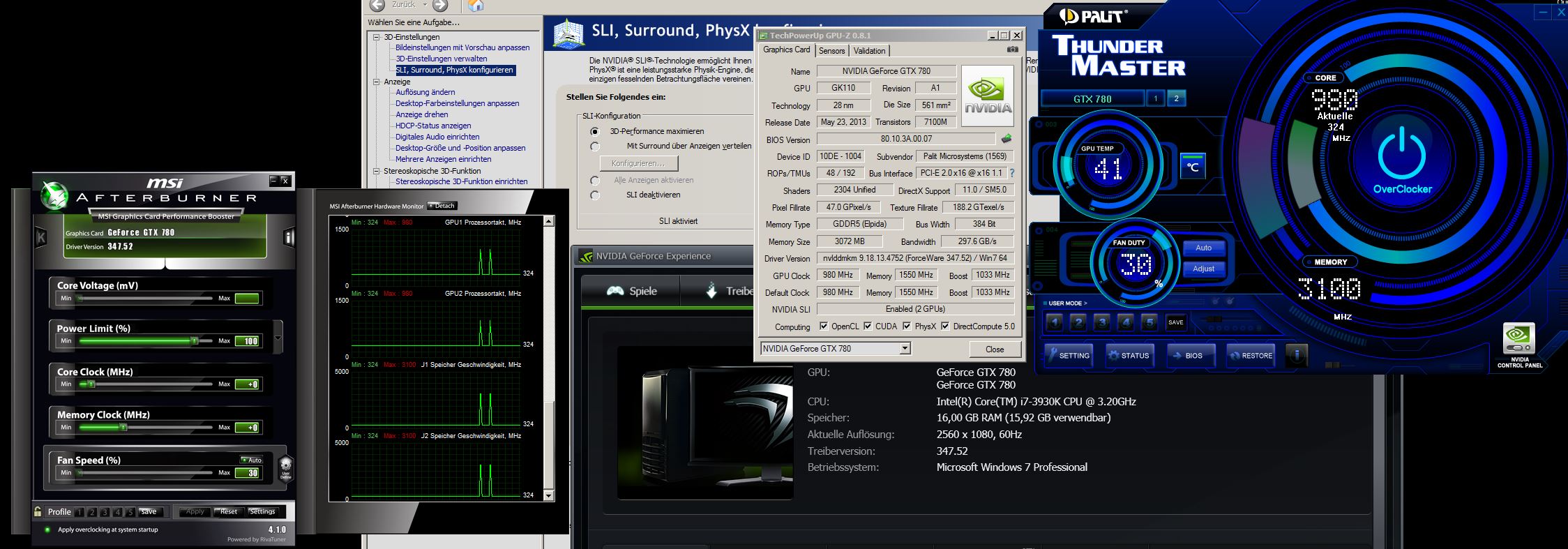The width and height of the screenshot is (1568, 549).
Task: Open the back-button history dropdown arrow
Action: pos(425,5)
